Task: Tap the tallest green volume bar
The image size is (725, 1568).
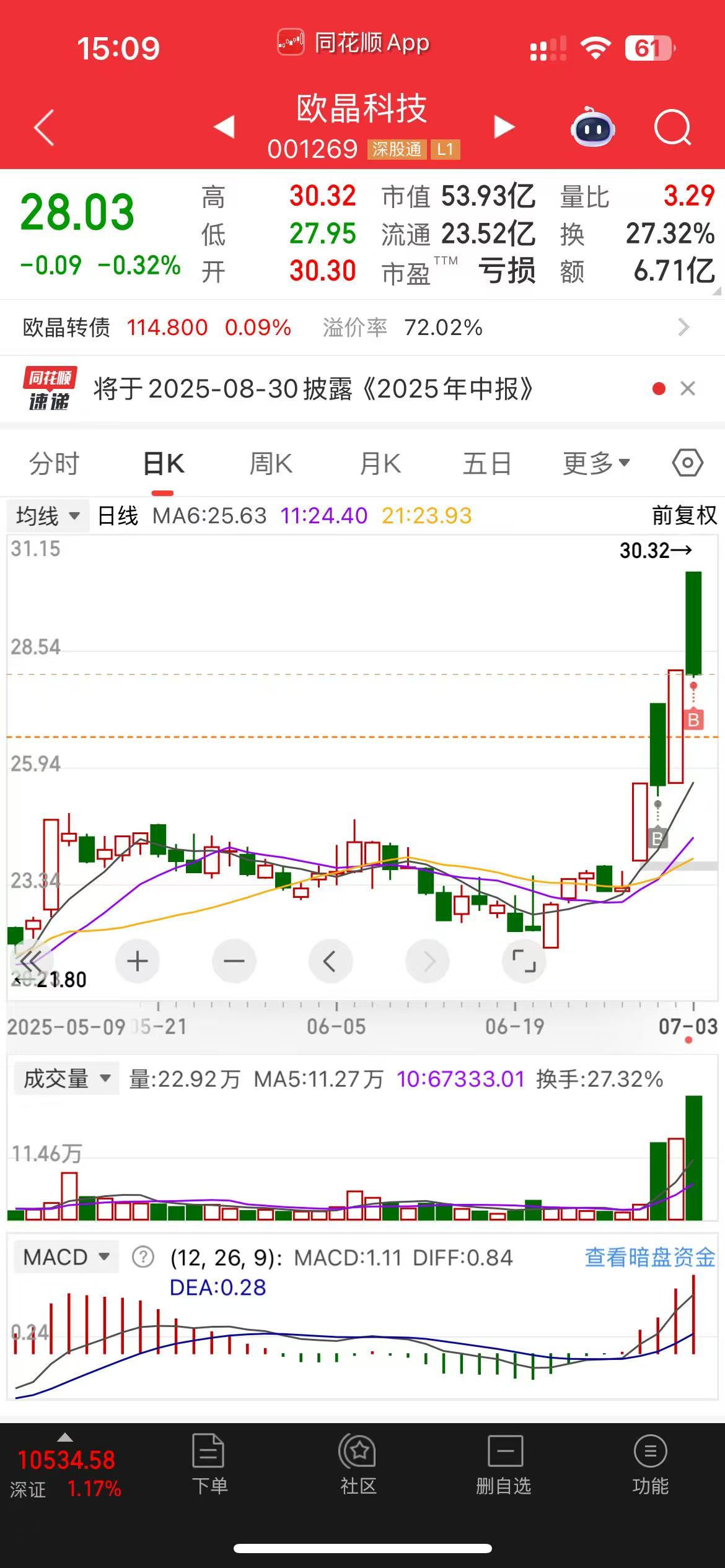Action: [x=693, y=1157]
